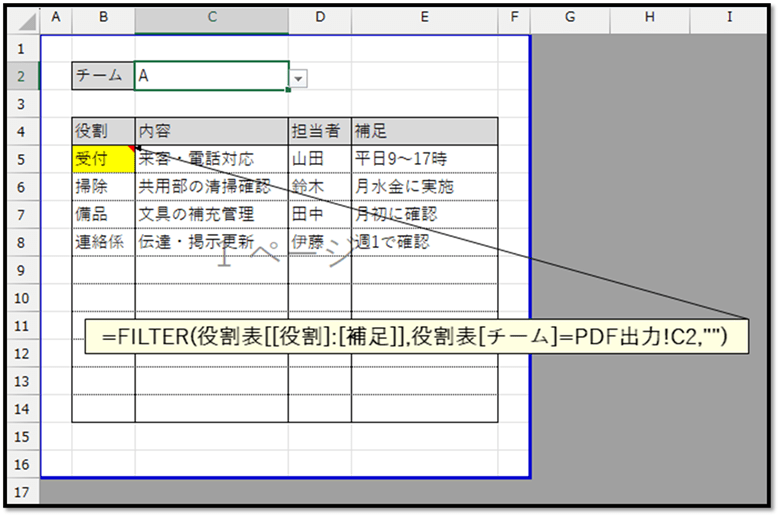Select the yellow 受付 cell
Viewport: 779px width, 516px height.
tap(102, 158)
